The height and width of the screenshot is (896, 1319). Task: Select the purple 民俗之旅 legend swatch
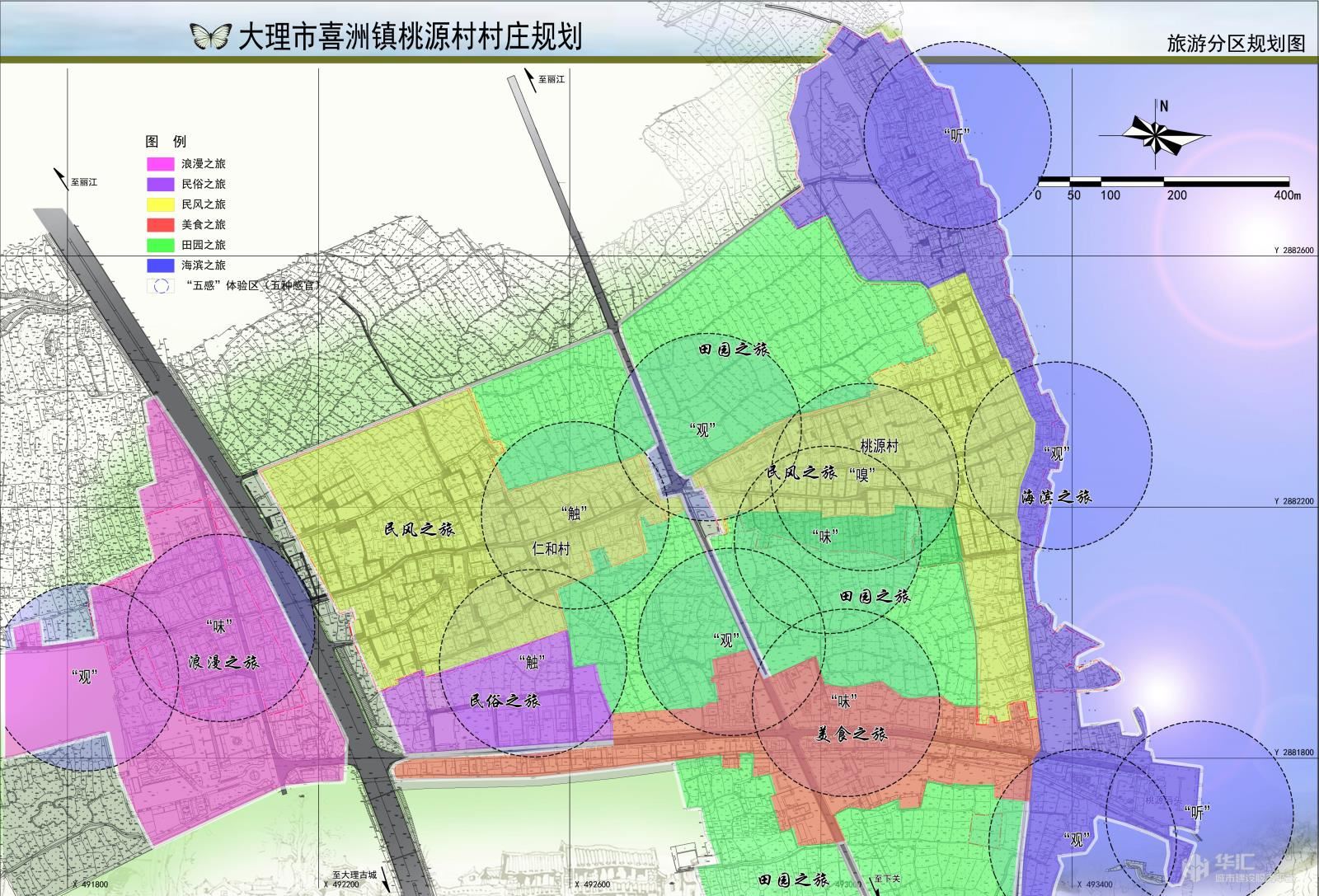pyautogui.click(x=160, y=184)
